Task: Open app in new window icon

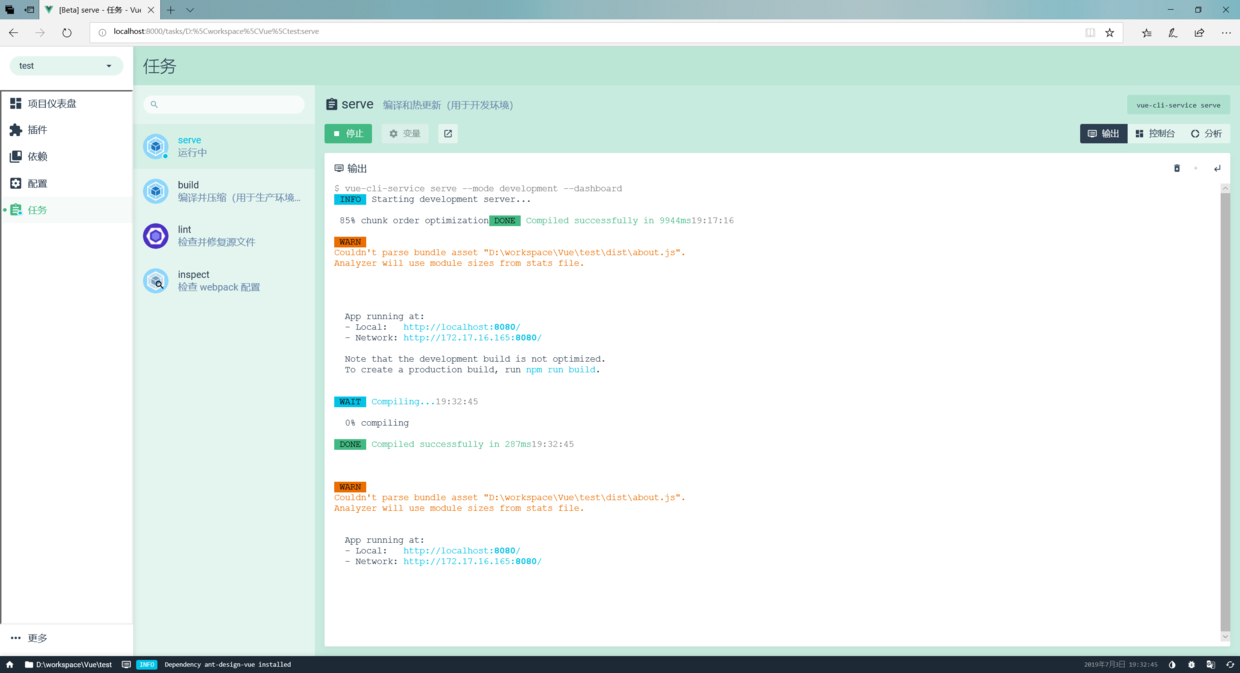Action: [448, 133]
